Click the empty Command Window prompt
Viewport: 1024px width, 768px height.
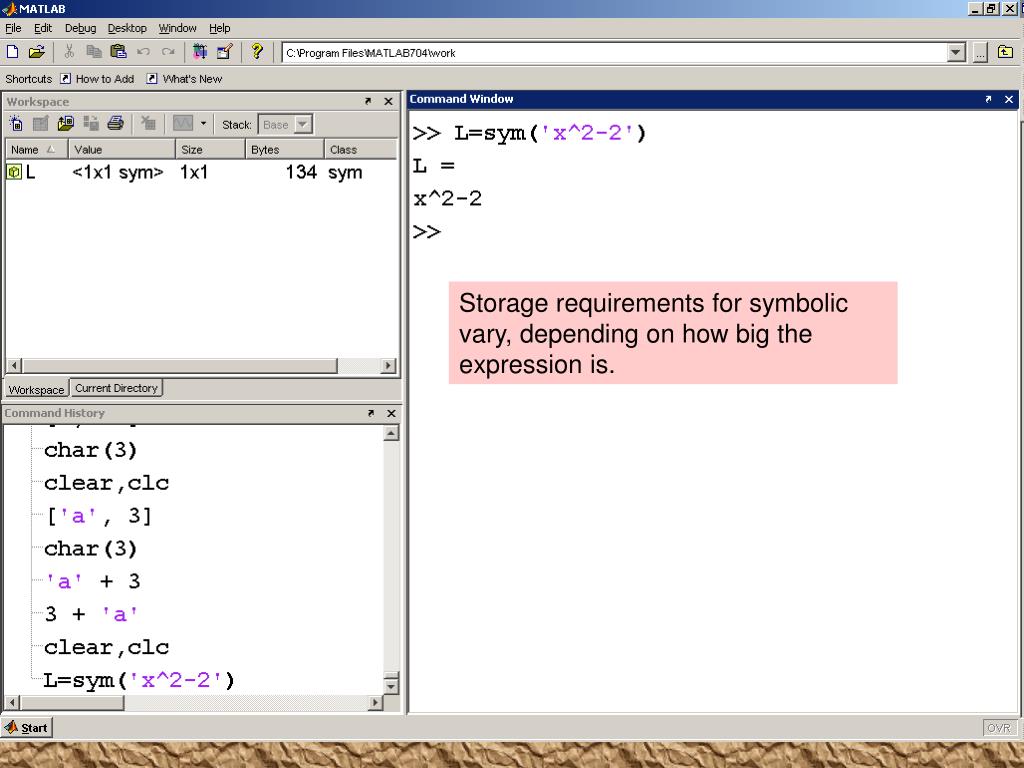point(427,232)
